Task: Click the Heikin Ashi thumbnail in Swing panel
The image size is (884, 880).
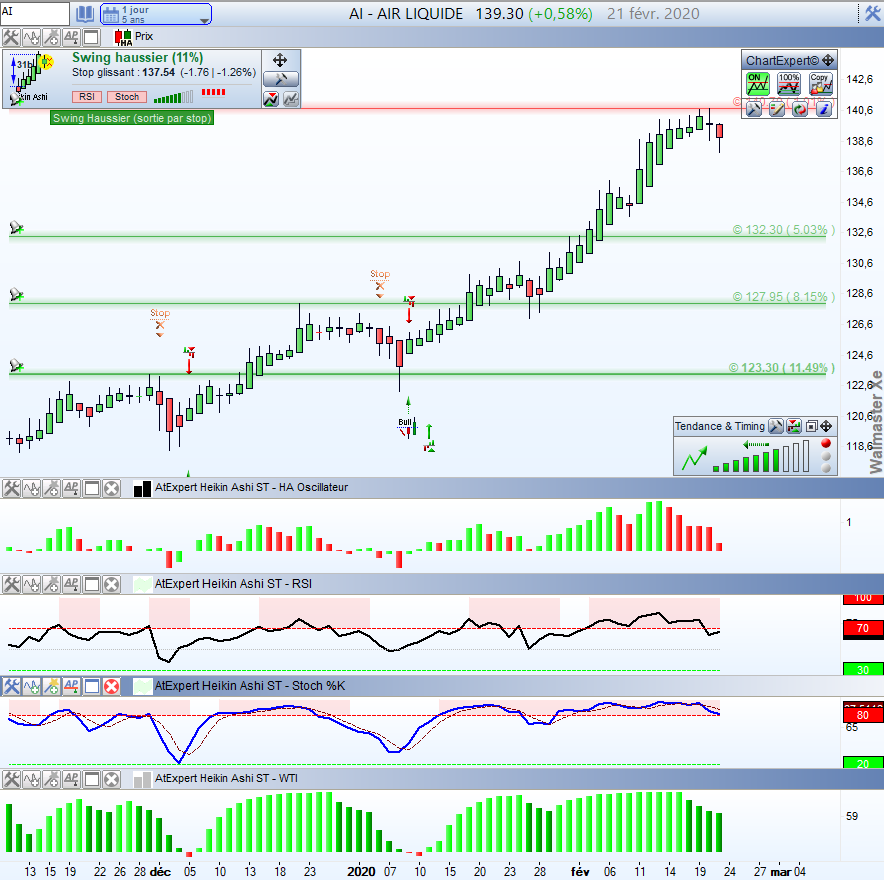Action: [32, 78]
